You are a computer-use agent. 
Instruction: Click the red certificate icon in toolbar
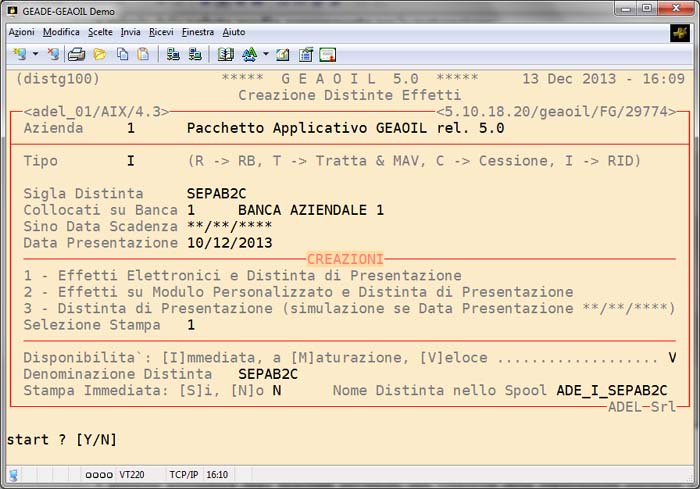[327, 54]
